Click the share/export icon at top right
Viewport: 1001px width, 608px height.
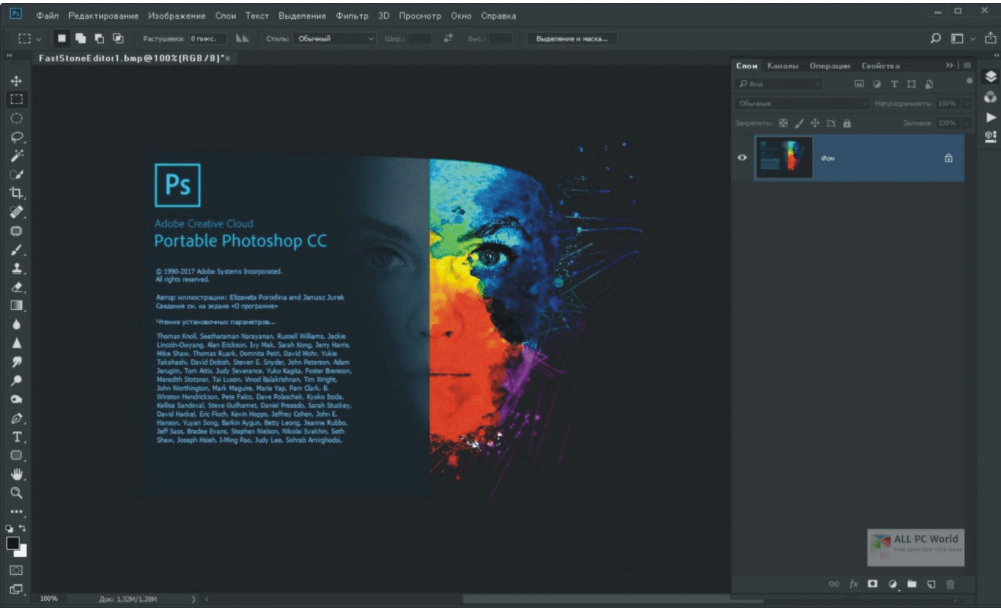(x=990, y=38)
